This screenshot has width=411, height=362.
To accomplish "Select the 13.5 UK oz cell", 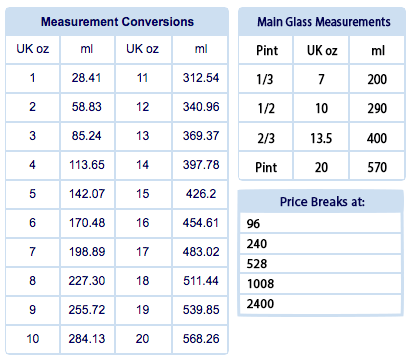I will coord(321,138).
